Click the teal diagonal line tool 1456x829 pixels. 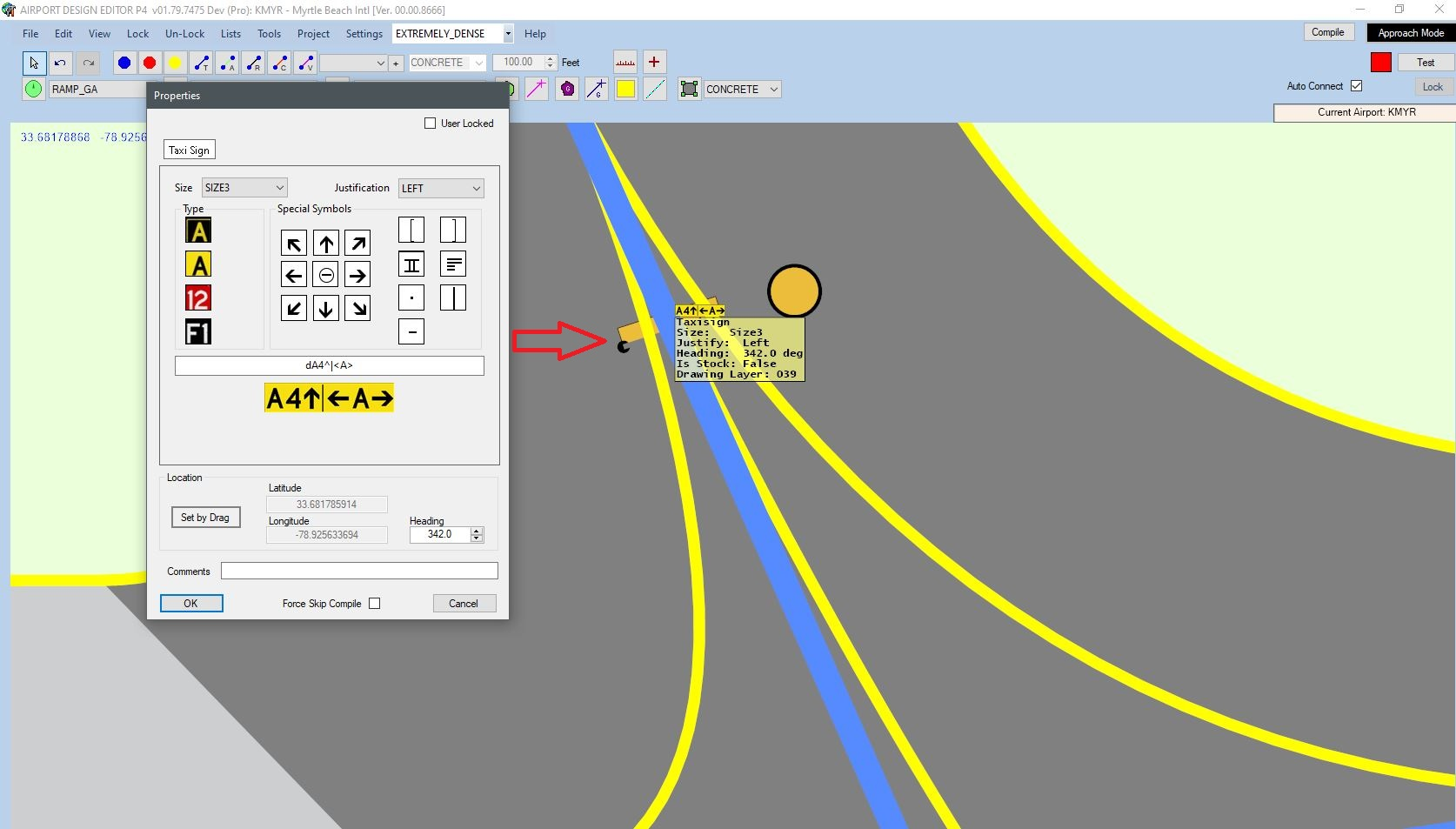[655, 89]
